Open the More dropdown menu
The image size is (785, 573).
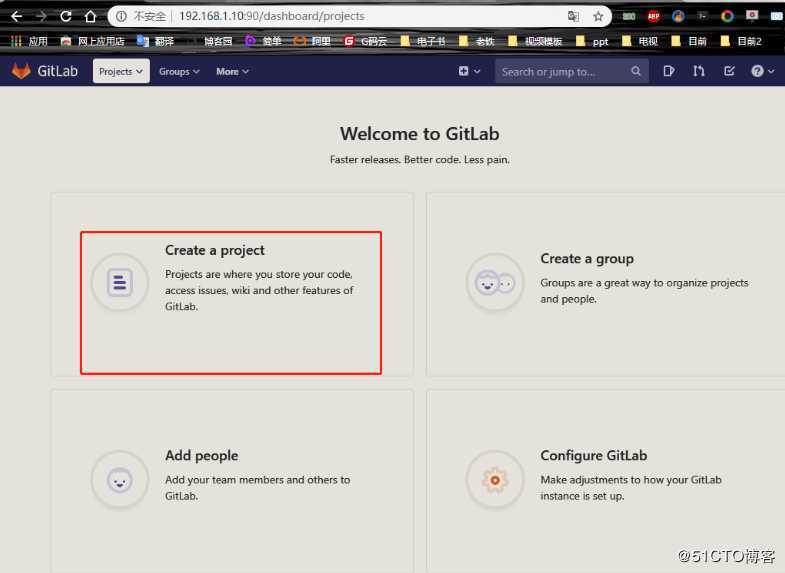pos(232,72)
